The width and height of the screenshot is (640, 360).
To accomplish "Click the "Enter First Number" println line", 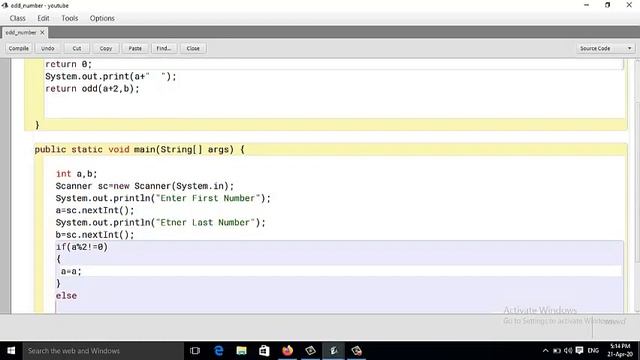I will (163, 198).
